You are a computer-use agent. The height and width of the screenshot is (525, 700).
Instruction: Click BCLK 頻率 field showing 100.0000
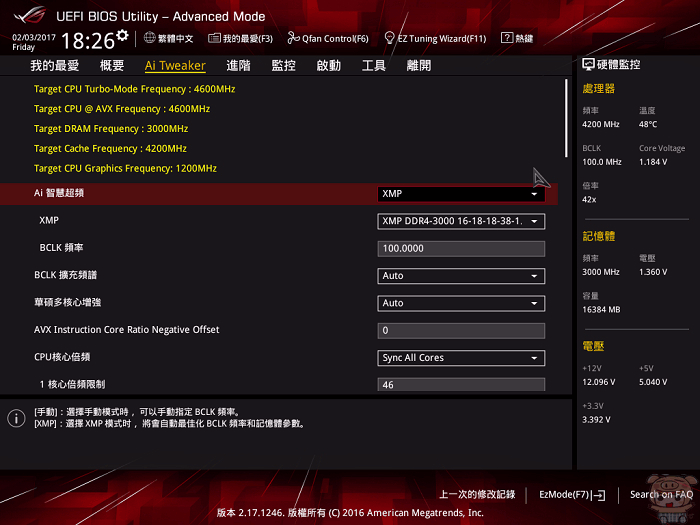pos(461,249)
